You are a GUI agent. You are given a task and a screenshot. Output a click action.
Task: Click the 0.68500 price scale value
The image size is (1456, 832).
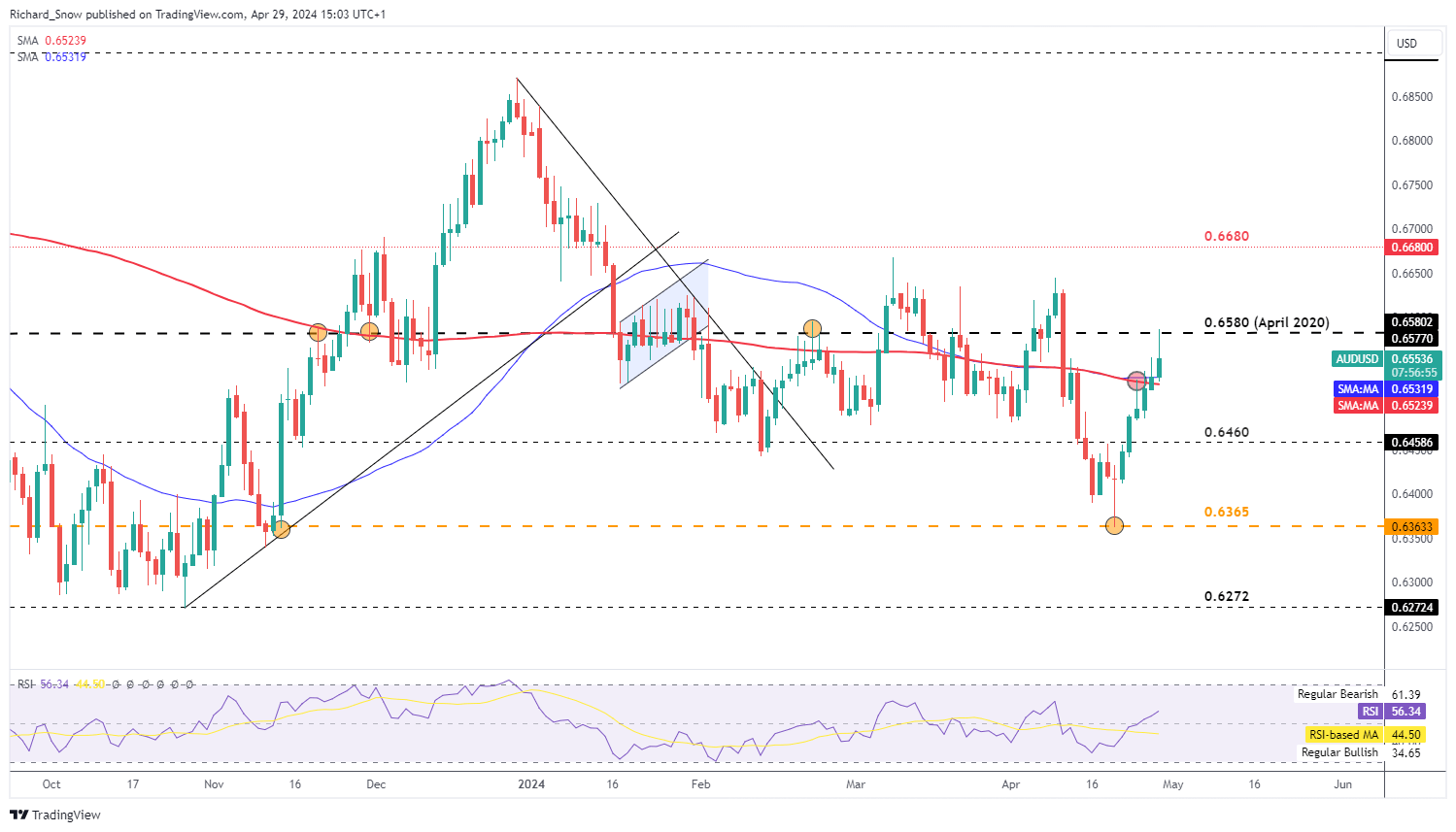pos(1412,97)
